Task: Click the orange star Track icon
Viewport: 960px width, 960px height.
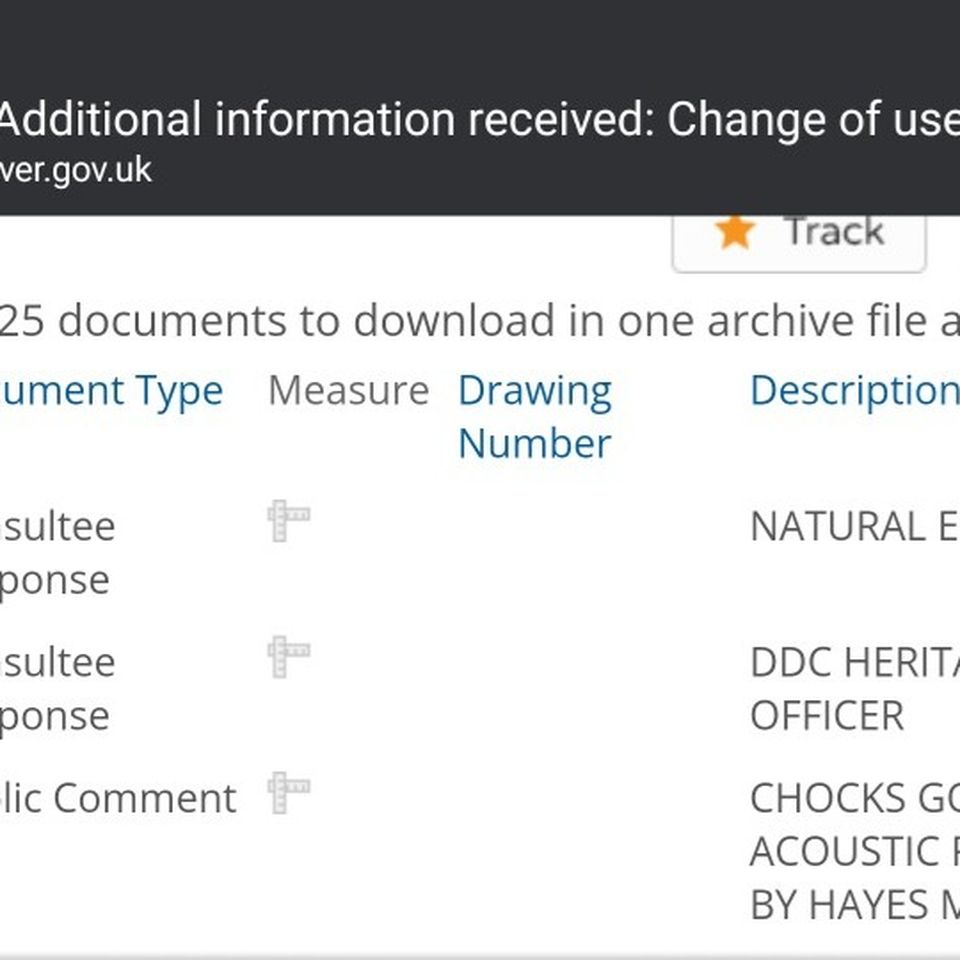Action: (735, 232)
